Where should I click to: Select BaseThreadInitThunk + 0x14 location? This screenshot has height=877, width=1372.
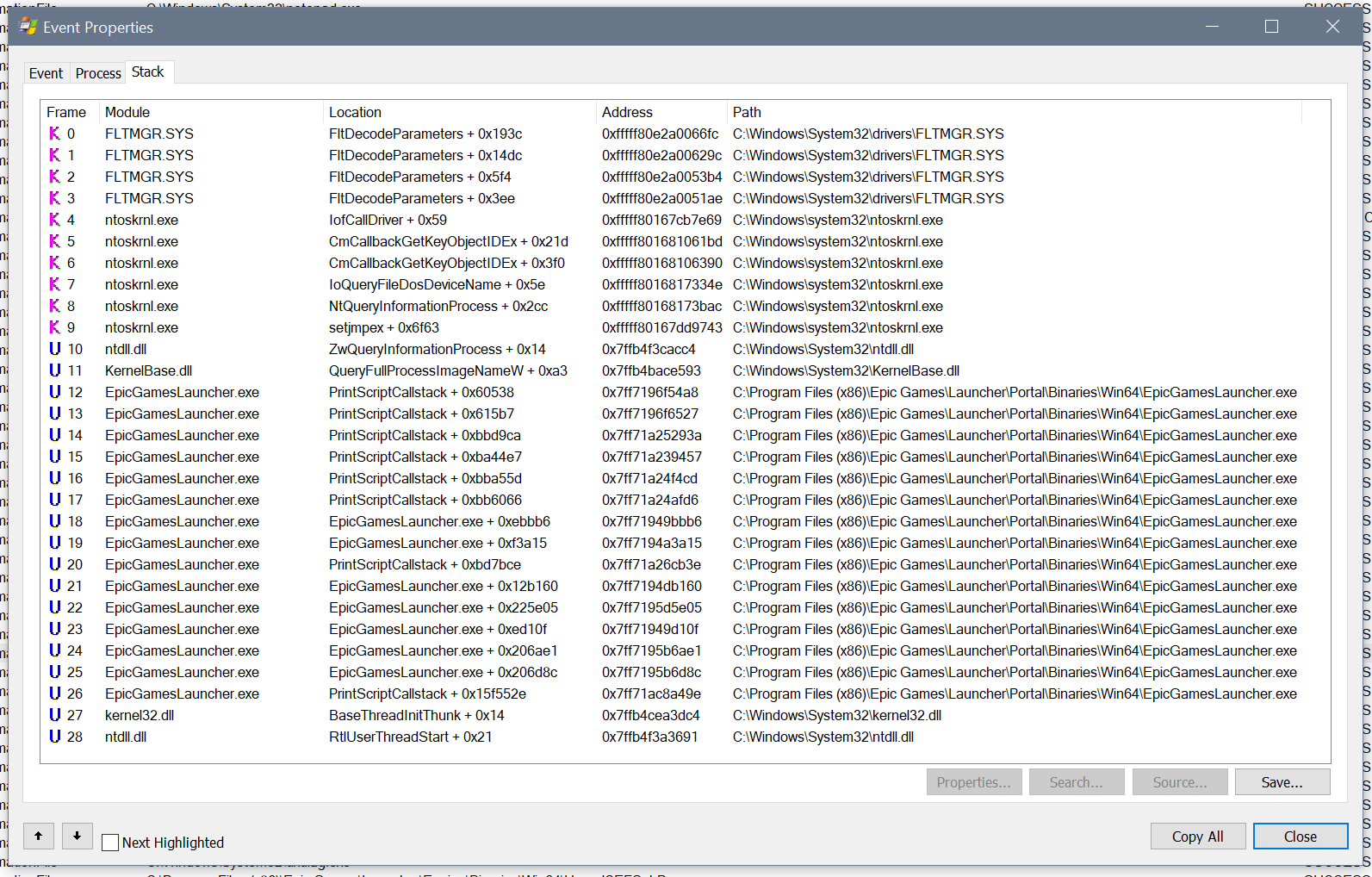pos(417,715)
